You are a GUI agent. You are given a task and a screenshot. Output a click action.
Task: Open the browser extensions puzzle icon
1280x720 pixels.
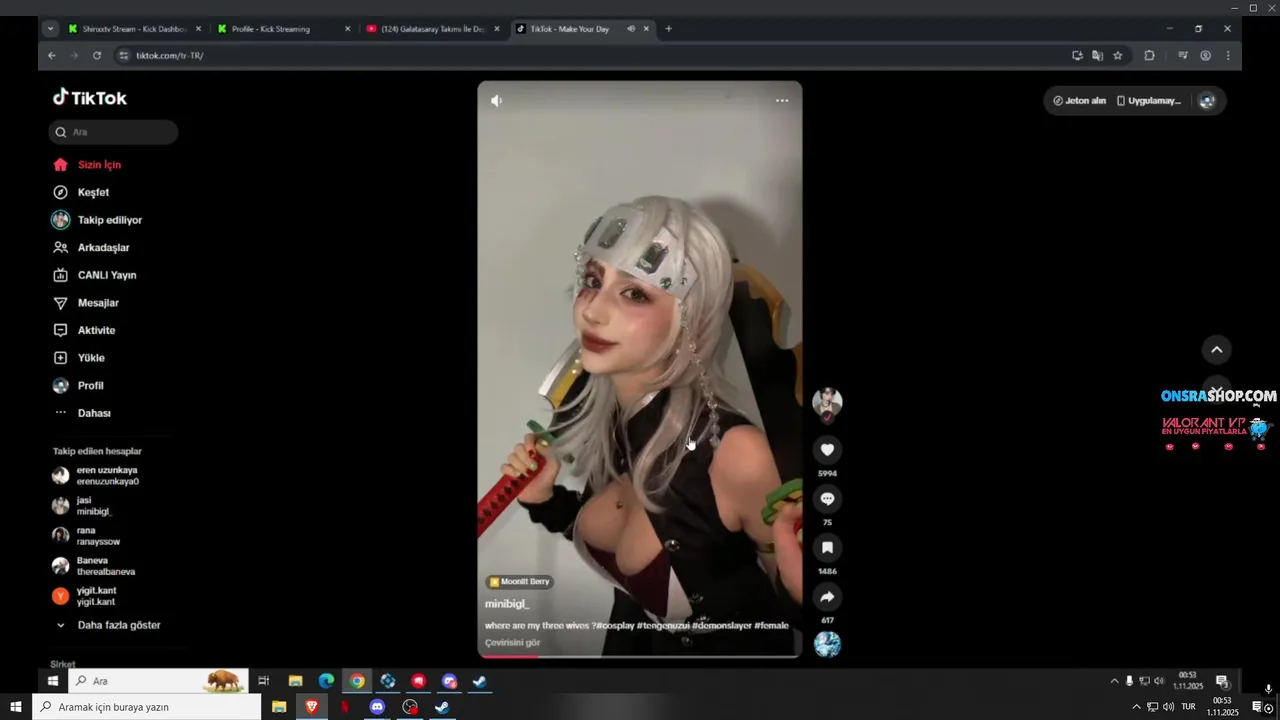pos(1149,56)
